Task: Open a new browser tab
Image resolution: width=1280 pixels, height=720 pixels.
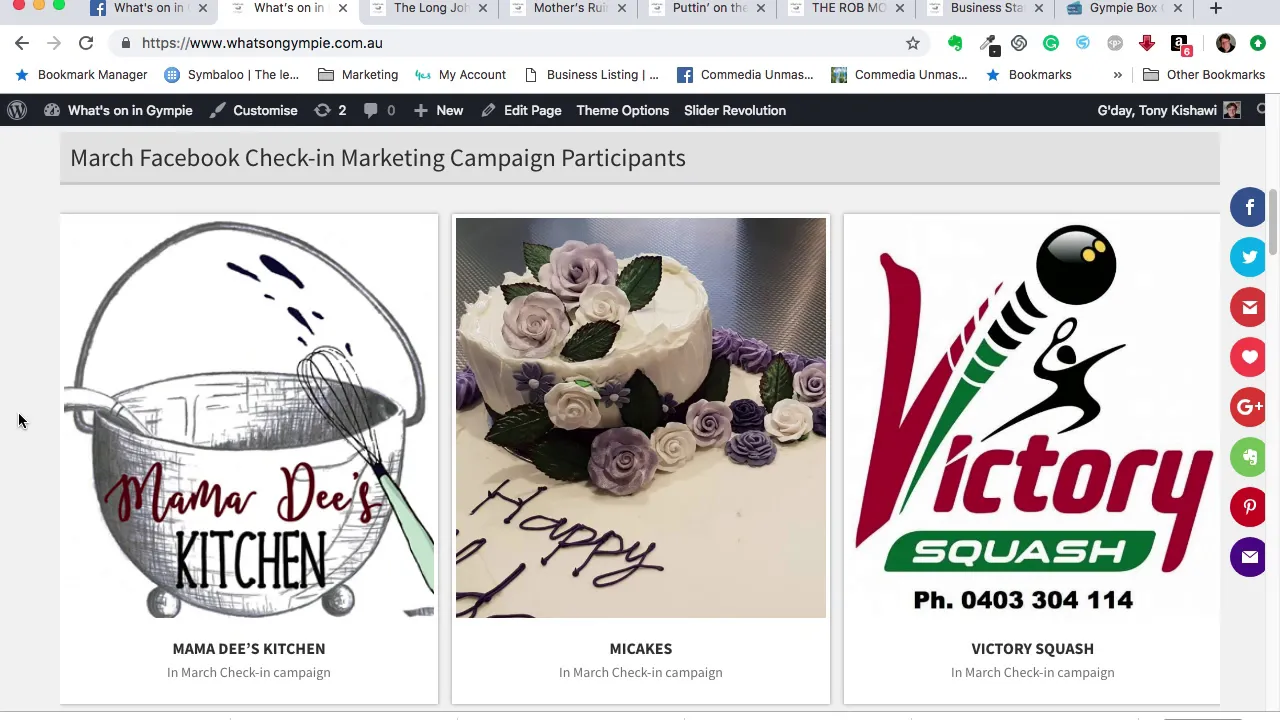Action: [1216, 8]
